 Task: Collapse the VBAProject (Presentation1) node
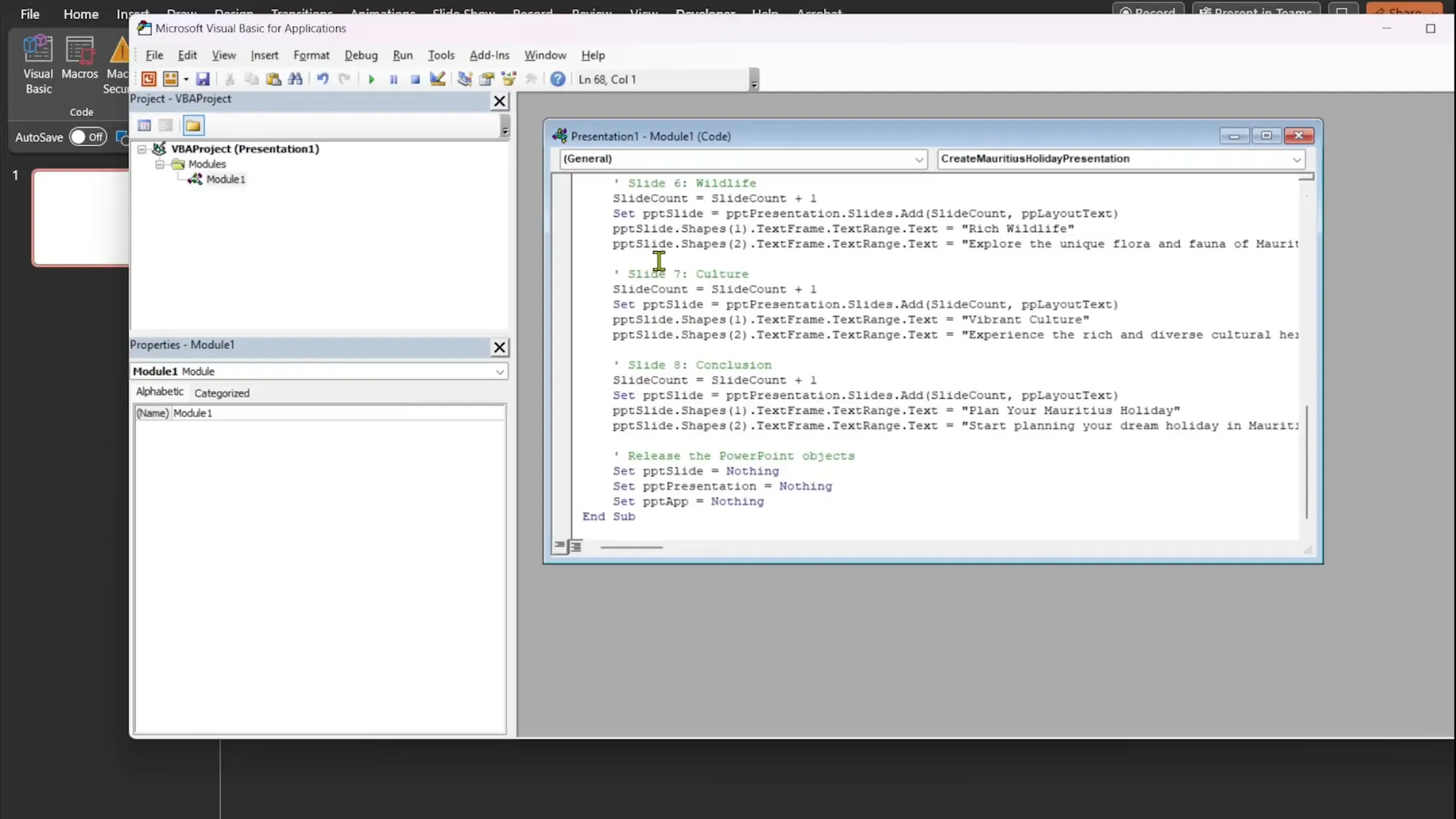coord(142,149)
